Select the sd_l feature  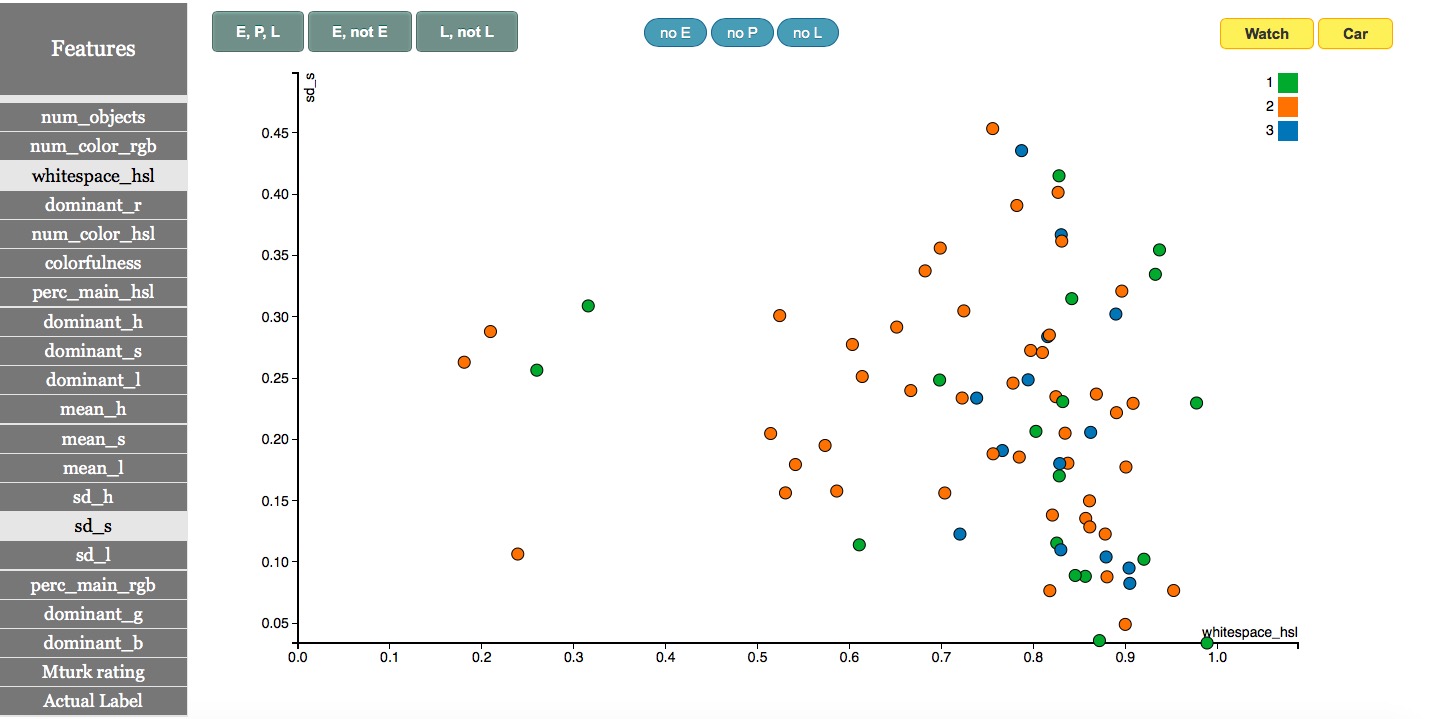coord(93,555)
